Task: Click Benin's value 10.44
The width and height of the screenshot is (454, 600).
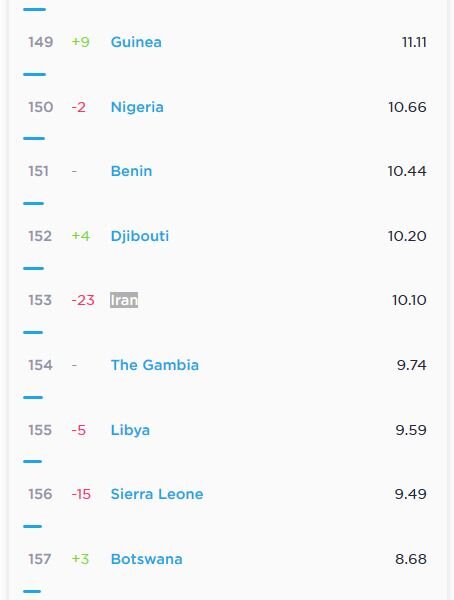Action: (x=407, y=171)
